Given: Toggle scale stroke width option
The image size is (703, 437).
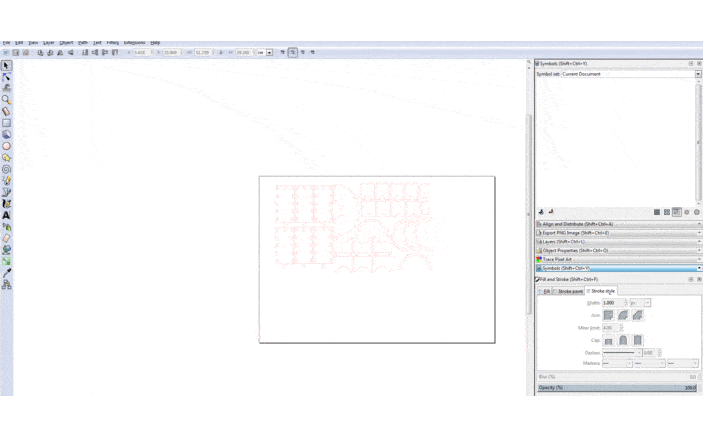Looking at the screenshot, I should (283, 52).
